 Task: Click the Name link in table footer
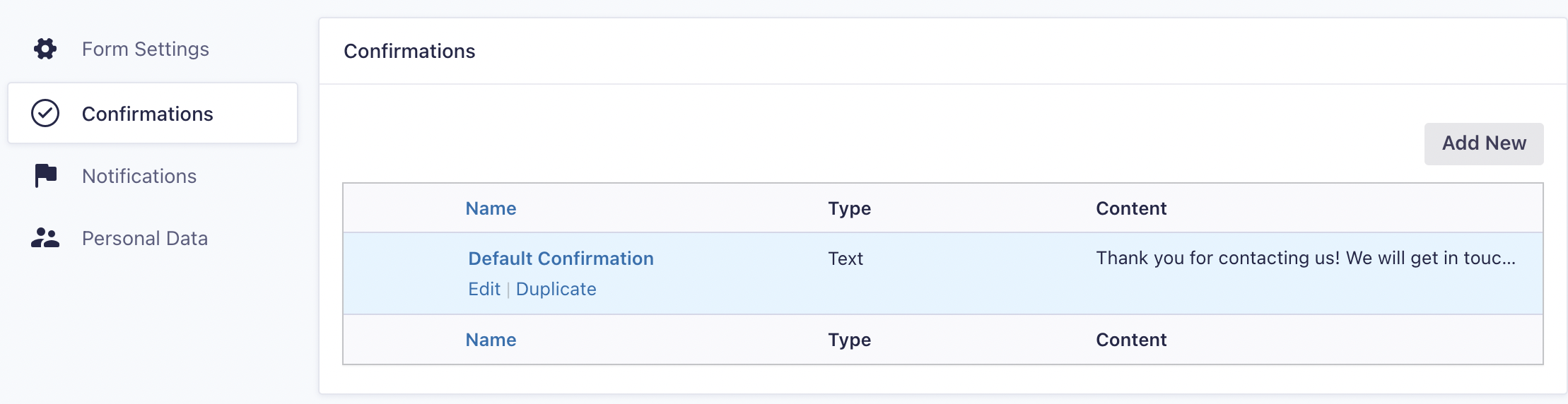point(491,340)
